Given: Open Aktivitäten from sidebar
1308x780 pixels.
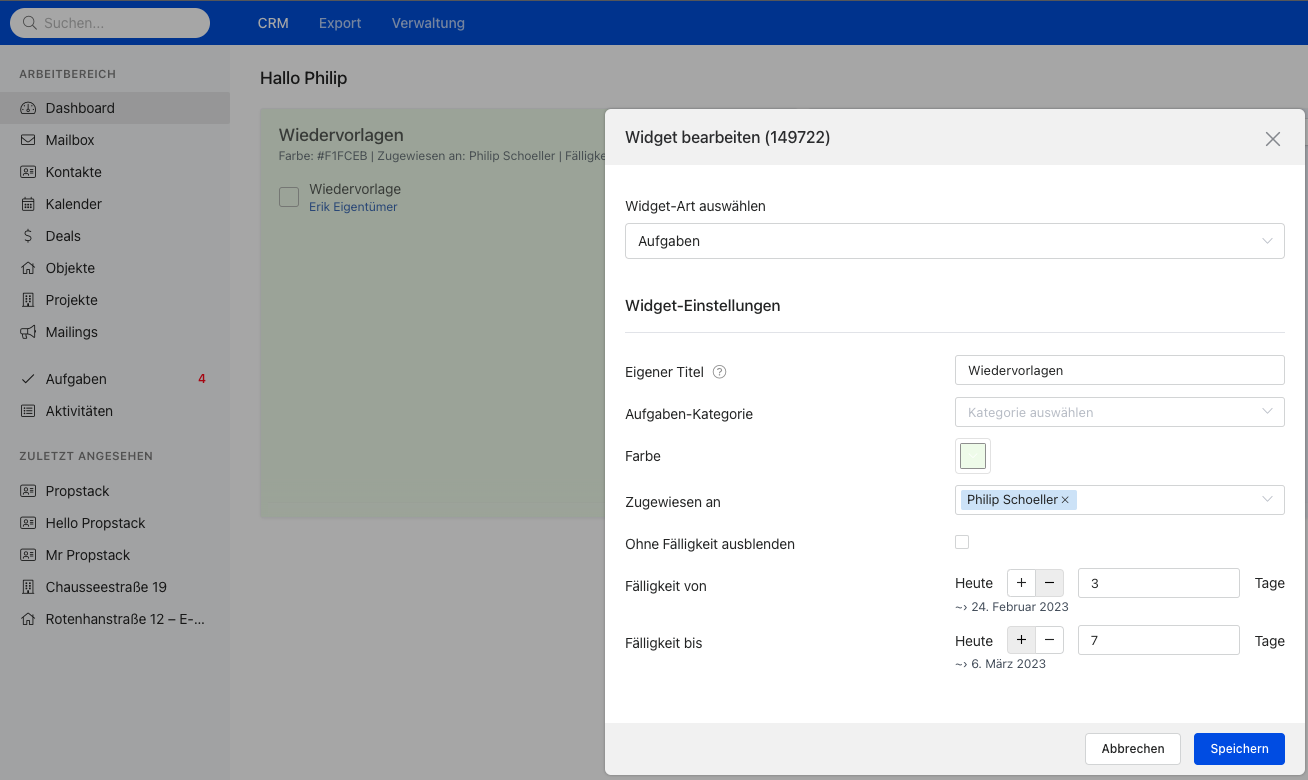Looking at the screenshot, I should point(115,411).
